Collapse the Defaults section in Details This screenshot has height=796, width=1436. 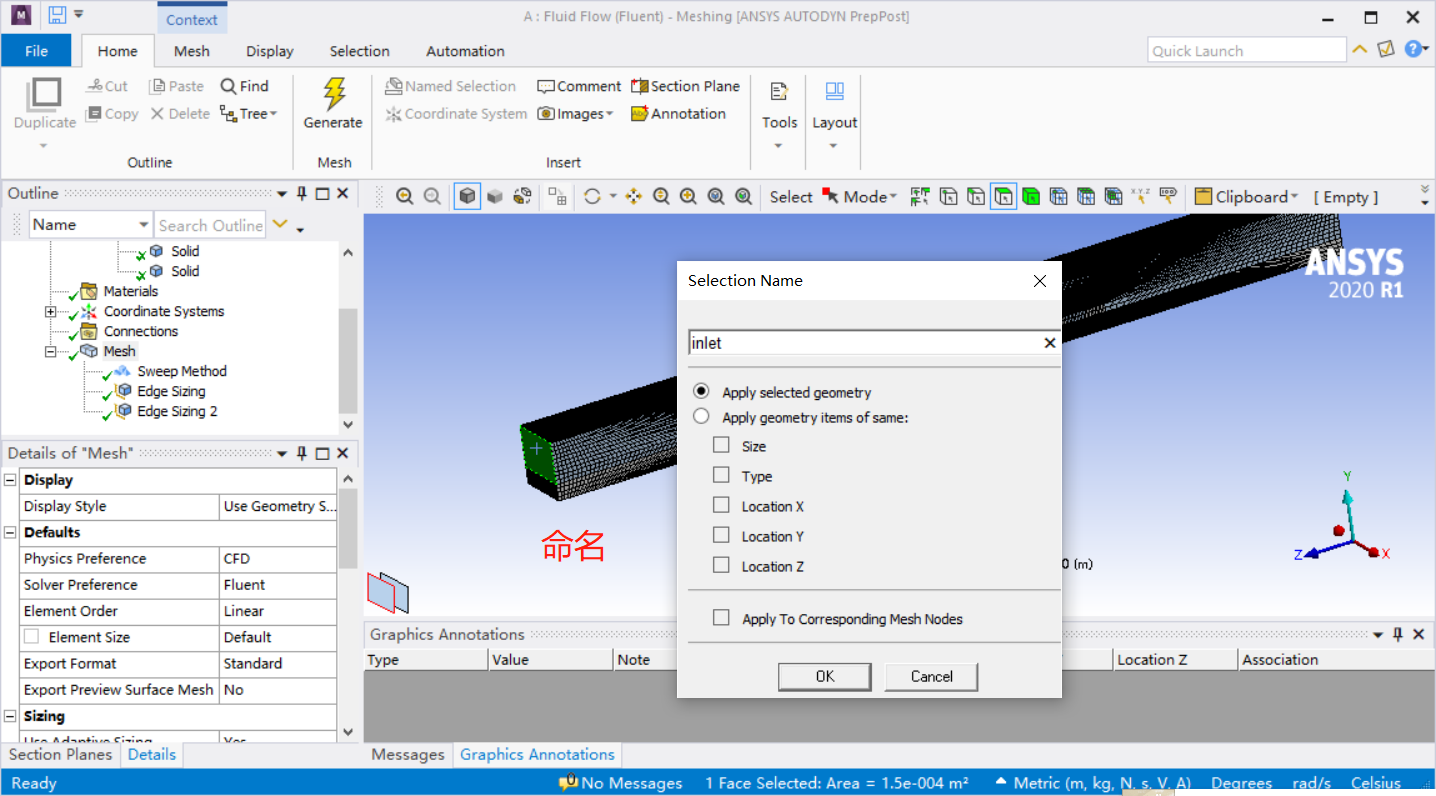pos(10,532)
